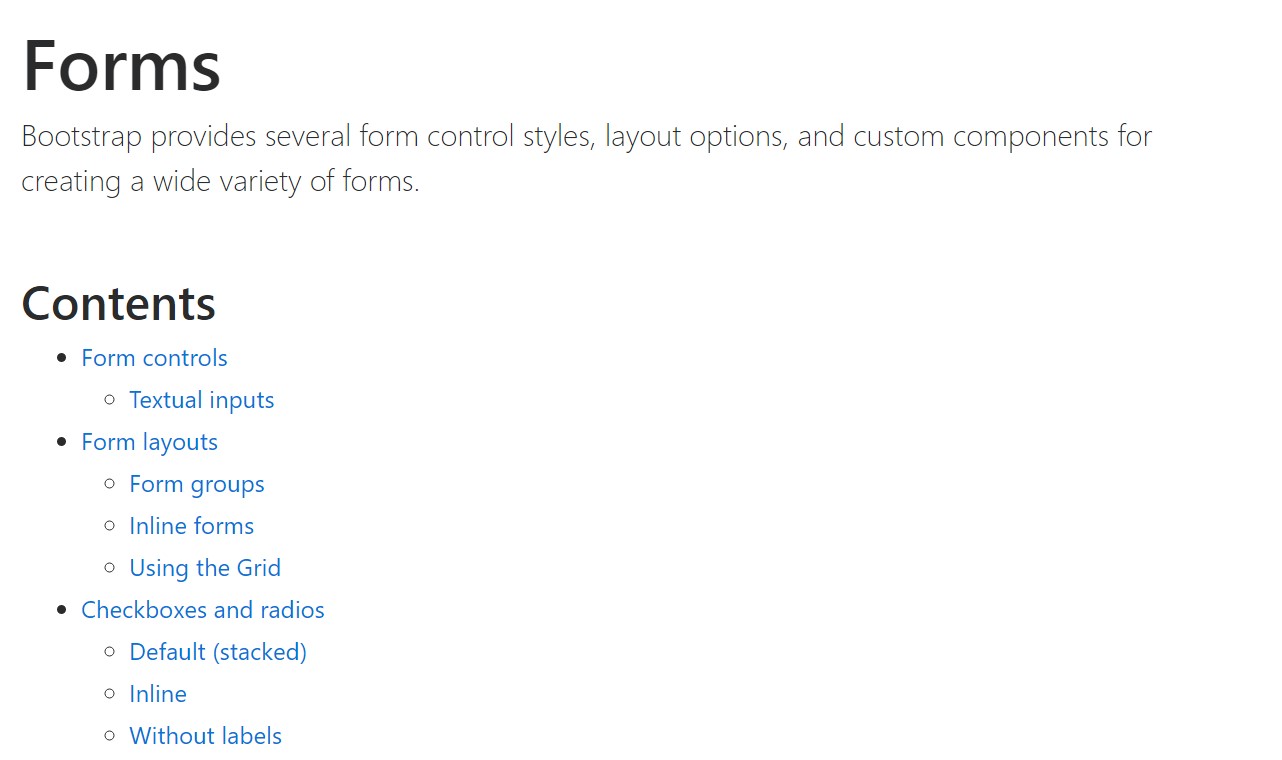Click the Inline sub-item link

point(157,694)
